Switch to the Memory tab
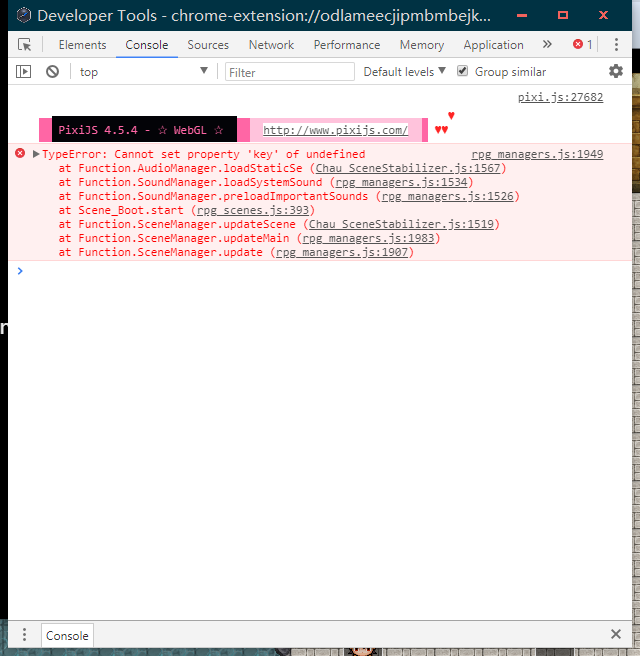This screenshot has width=640, height=656. (422, 45)
